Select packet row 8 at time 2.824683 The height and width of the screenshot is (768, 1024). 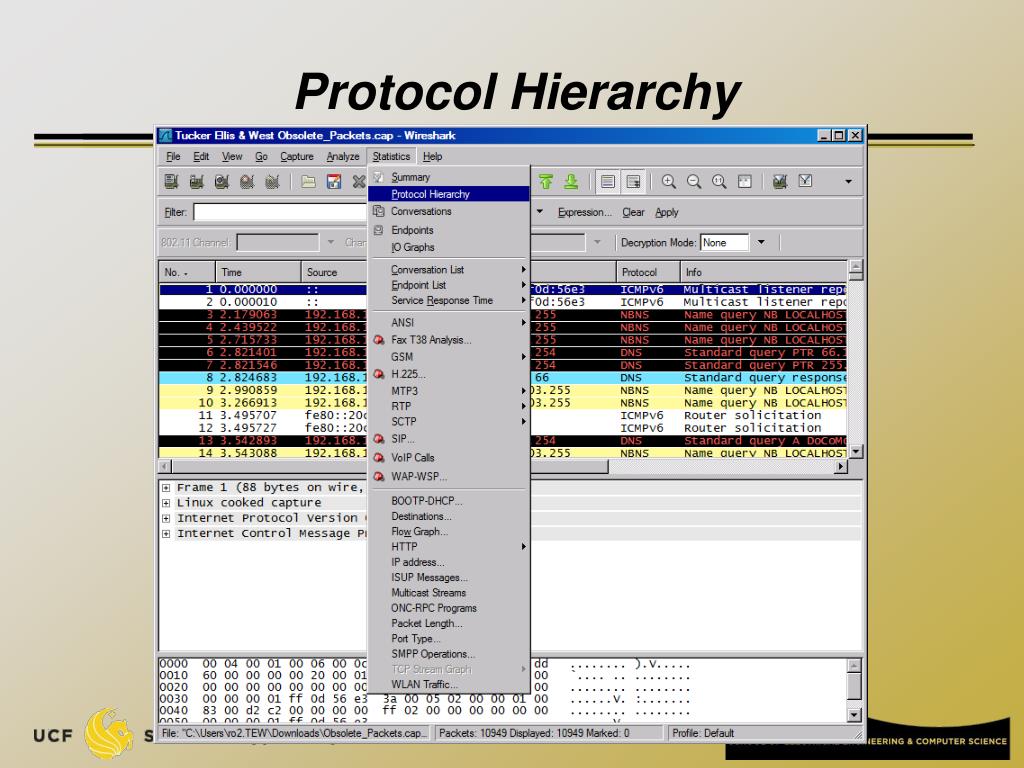click(503, 377)
